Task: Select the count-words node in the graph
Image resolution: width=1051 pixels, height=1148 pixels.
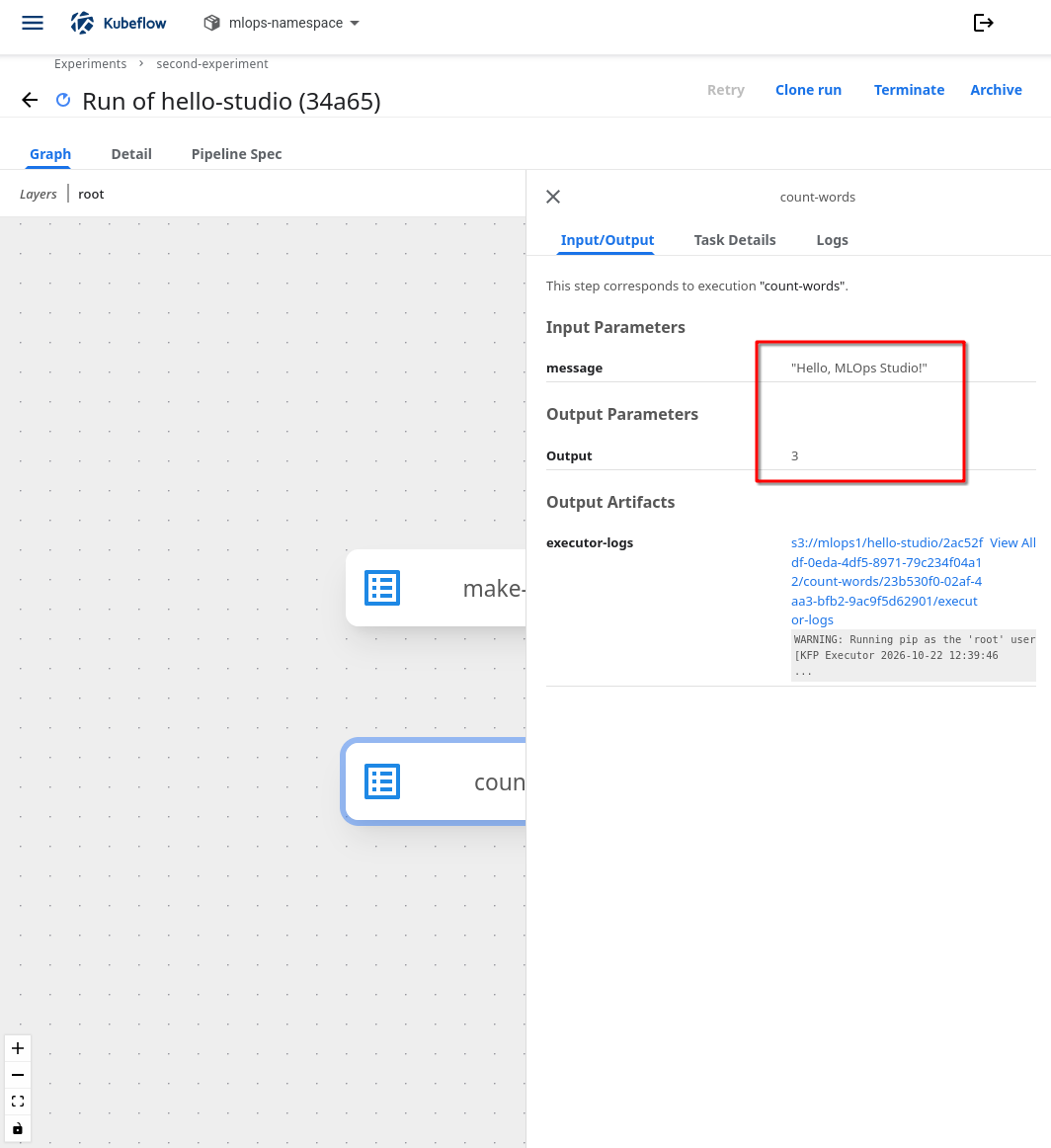Action: coord(435,781)
